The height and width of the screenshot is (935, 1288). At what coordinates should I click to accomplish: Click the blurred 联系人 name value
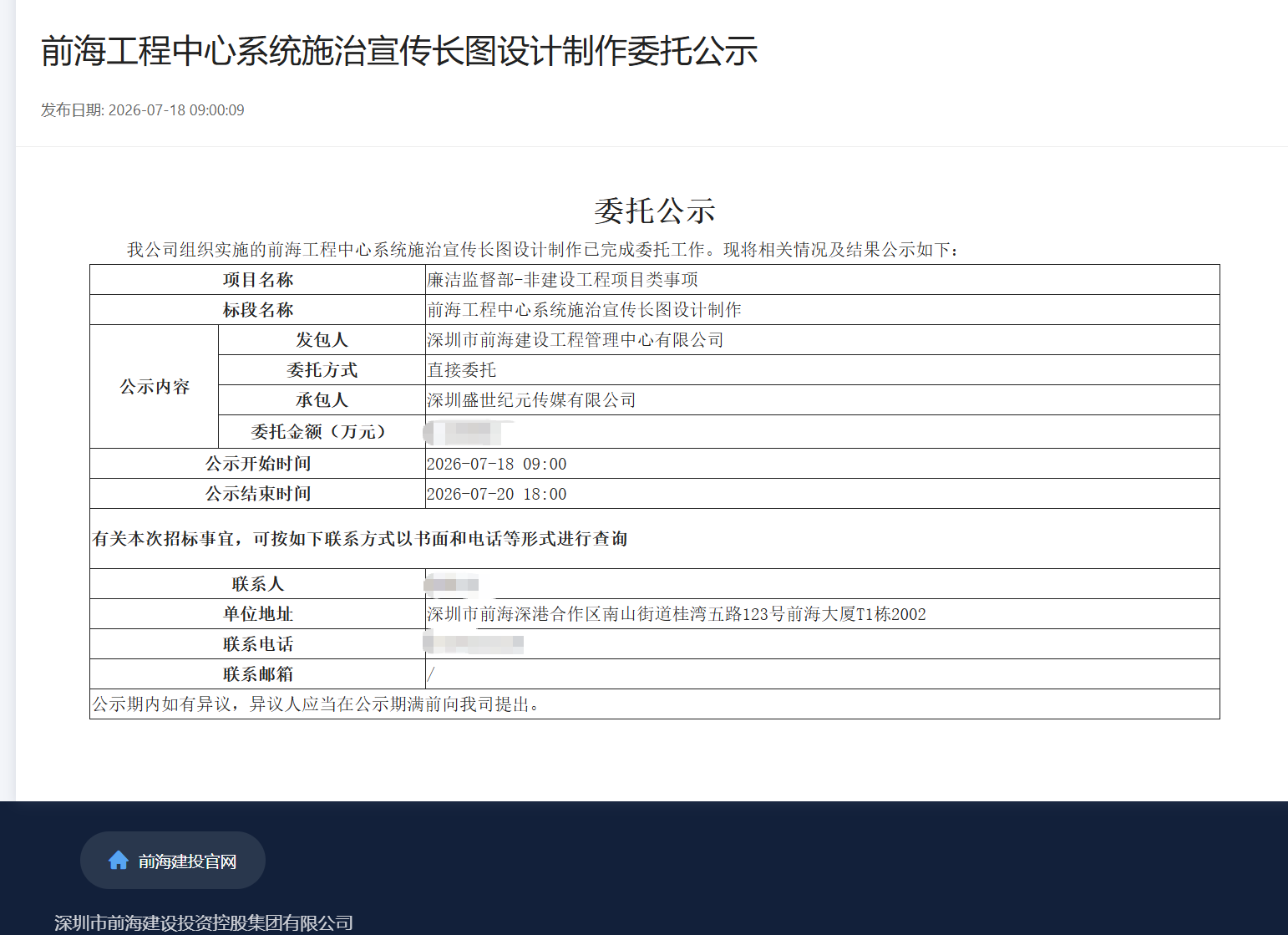point(452,584)
